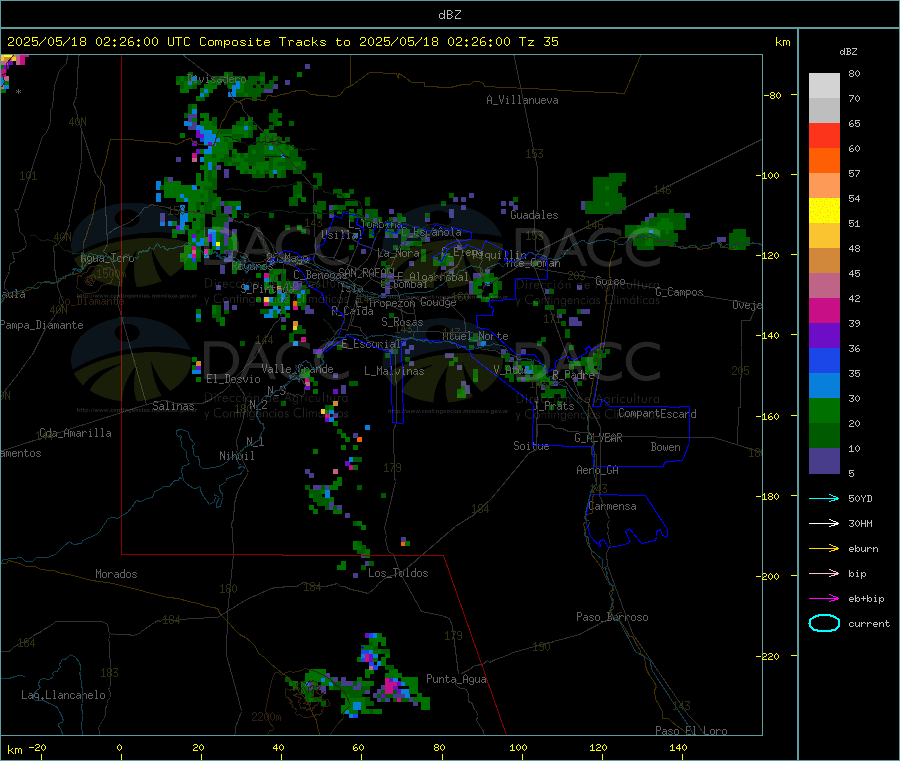Click the Lag.Llancanelo map label

pos(64,695)
